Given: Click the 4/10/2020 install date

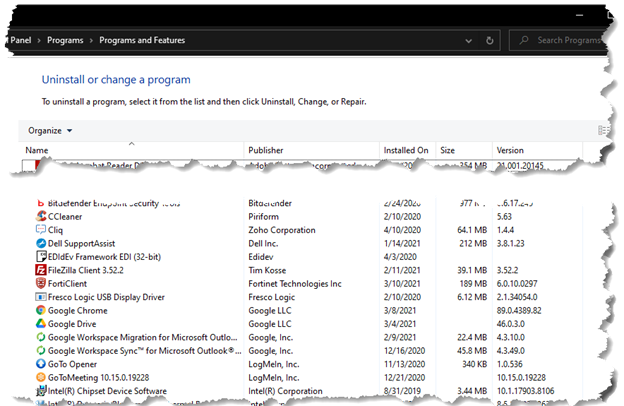Looking at the screenshot, I should 402,230.
